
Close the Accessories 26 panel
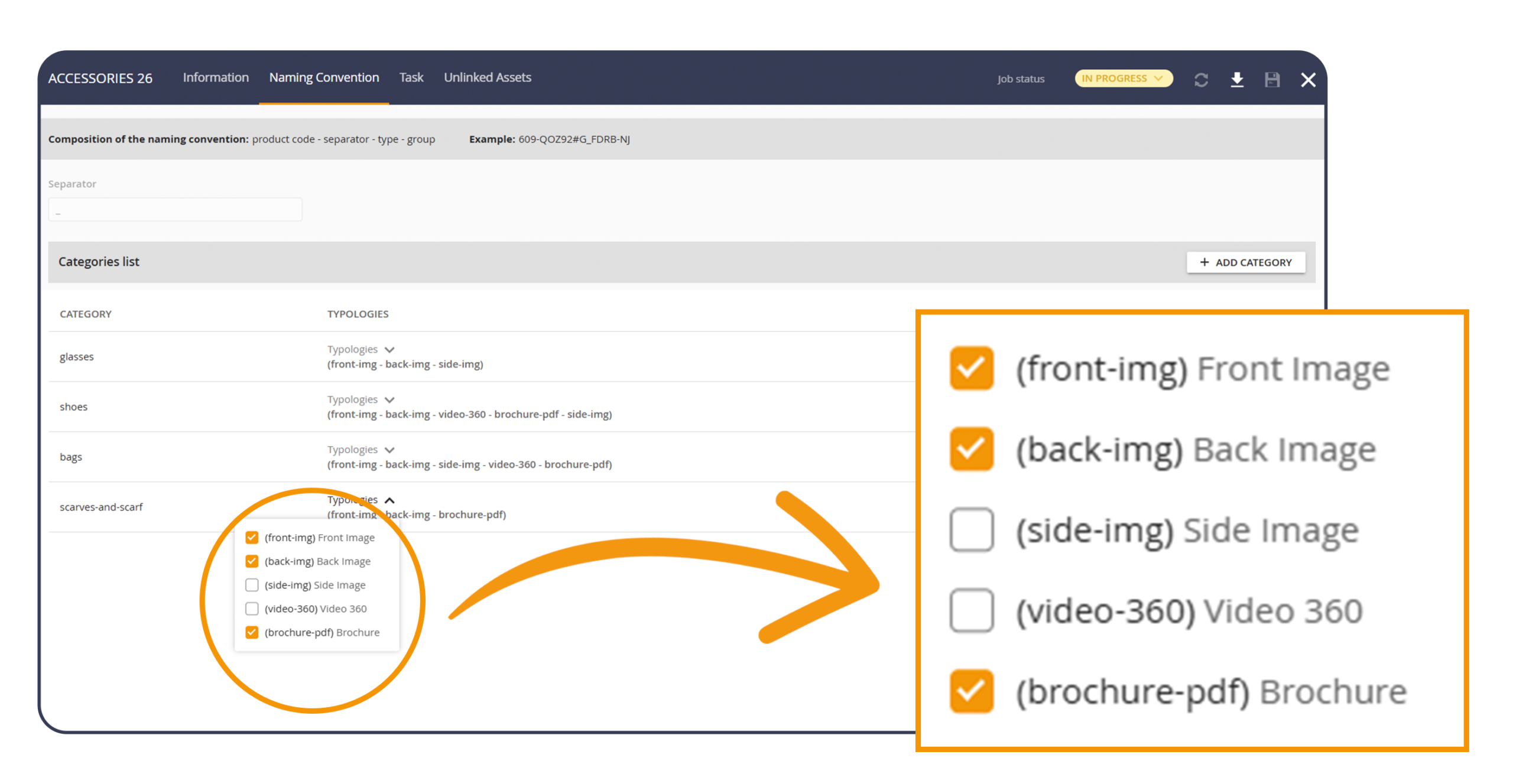click(1308, 80)
